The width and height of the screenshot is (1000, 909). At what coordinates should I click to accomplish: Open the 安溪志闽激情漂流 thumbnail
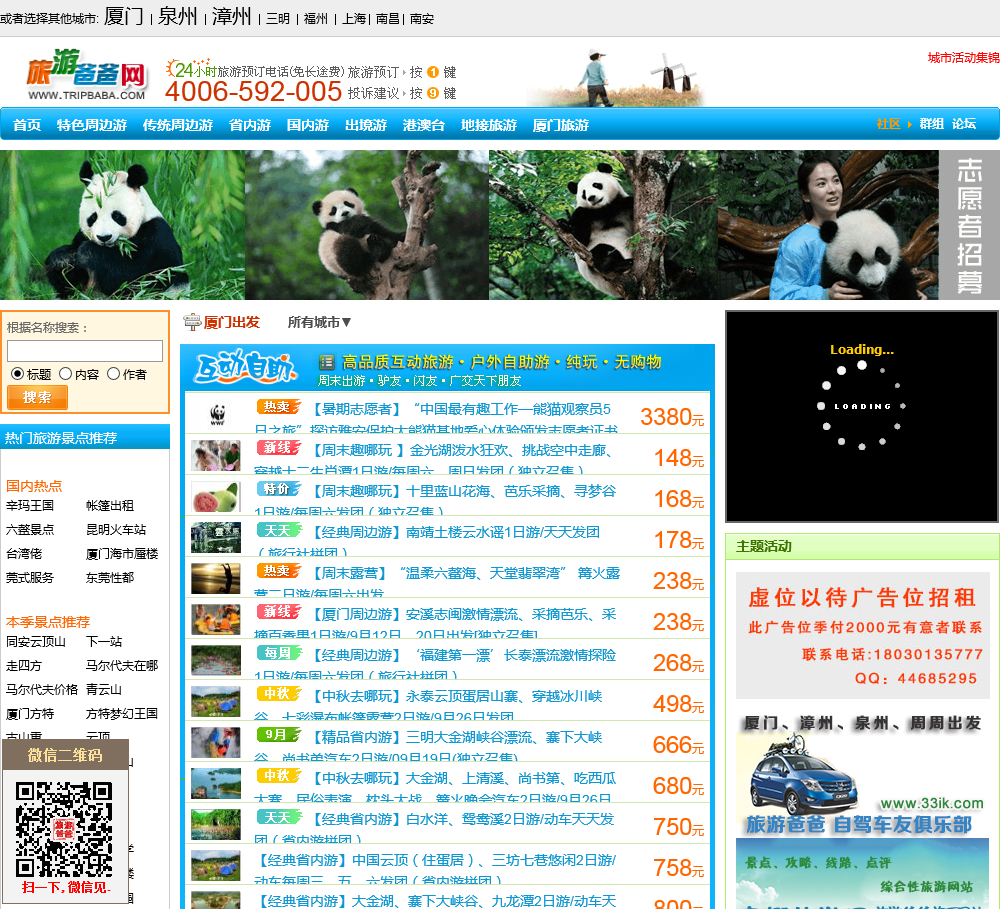click(x=216, y=619)
